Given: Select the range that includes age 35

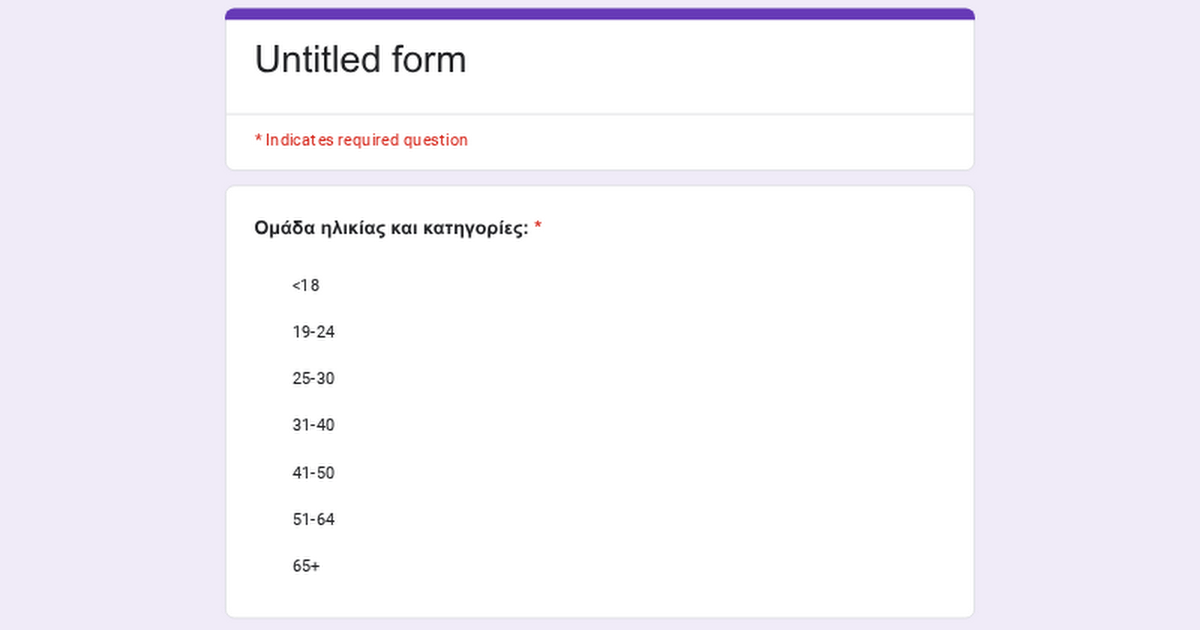Looking at the screenshot, I should point(313,425).
